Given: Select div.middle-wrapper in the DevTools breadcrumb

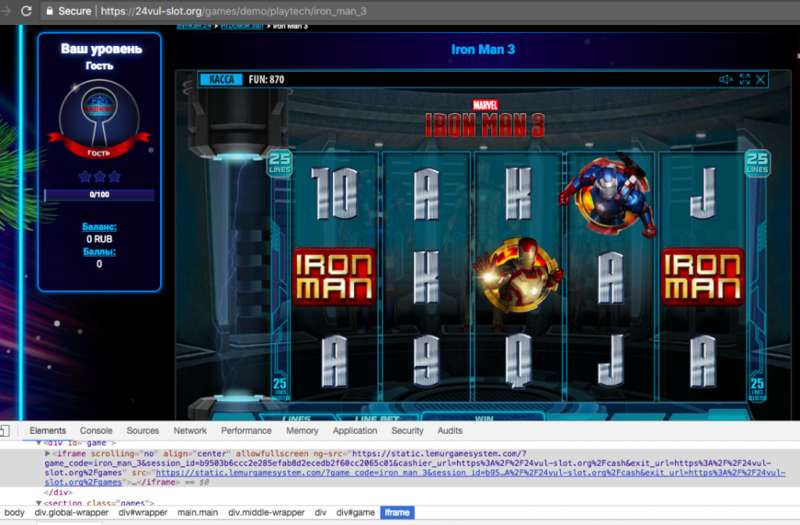Looking at the screenshot, I should 266,513.
